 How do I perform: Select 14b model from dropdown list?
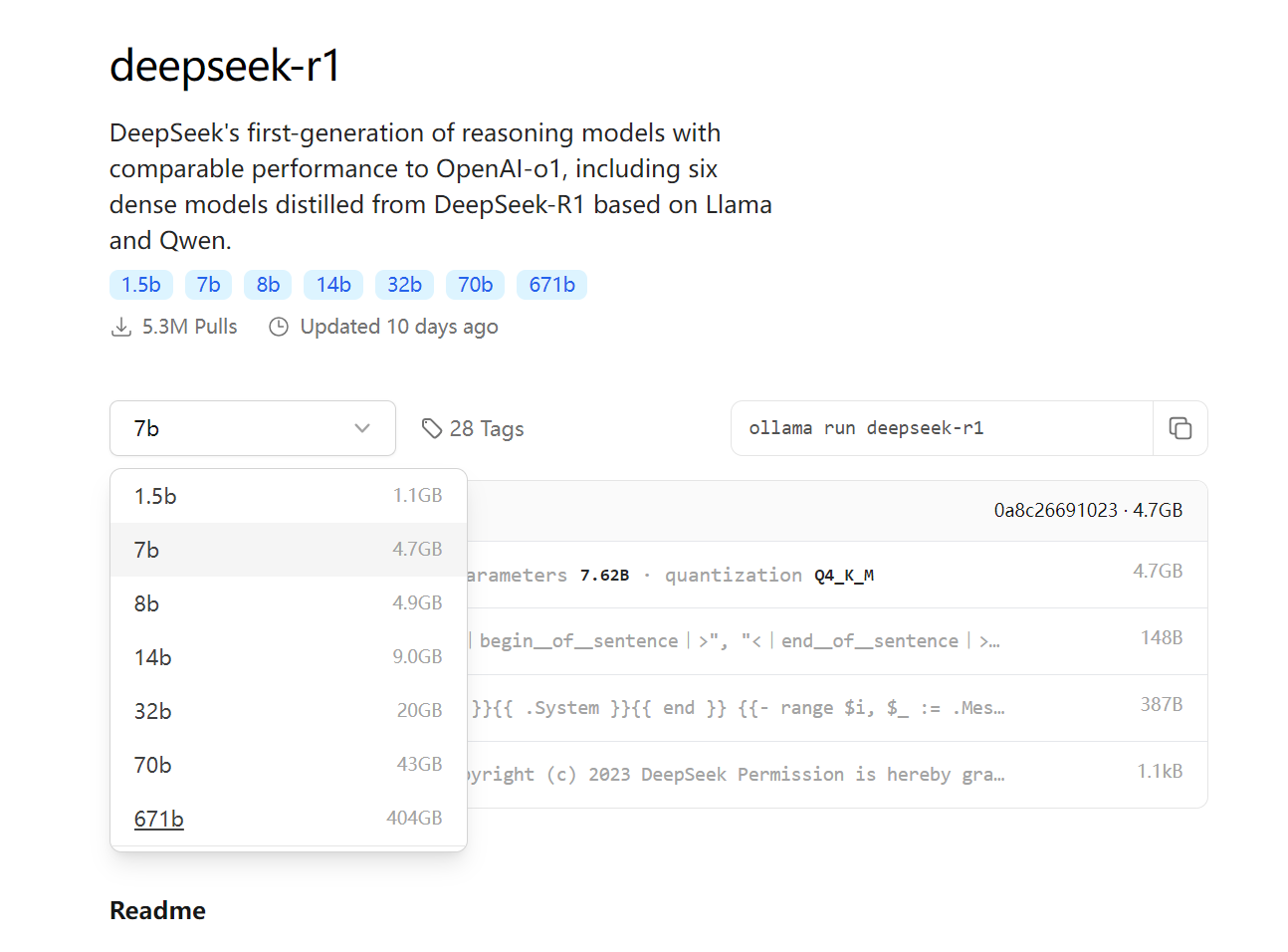288,657
